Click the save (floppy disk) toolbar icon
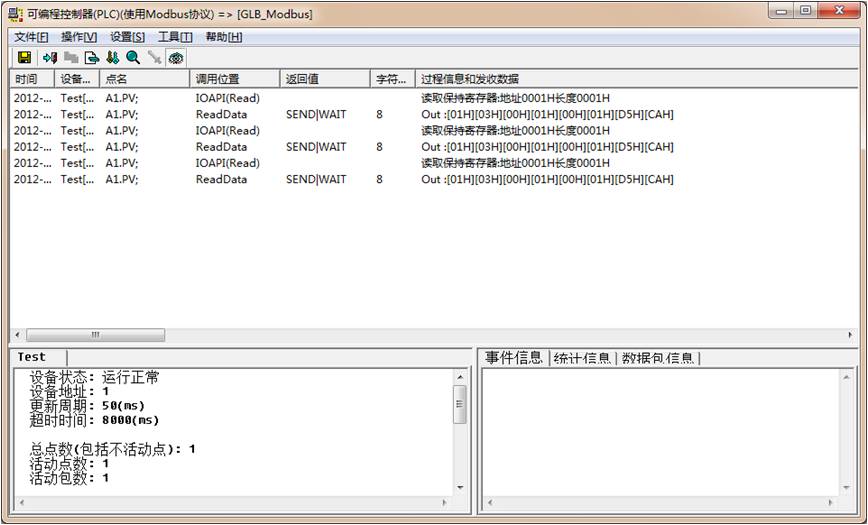 coord(24,58)
